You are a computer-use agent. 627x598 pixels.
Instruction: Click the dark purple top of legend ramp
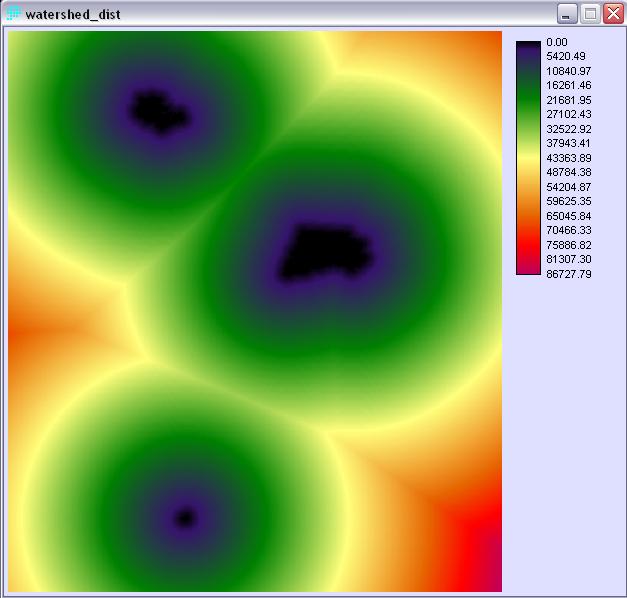click(x=527, y=46)
